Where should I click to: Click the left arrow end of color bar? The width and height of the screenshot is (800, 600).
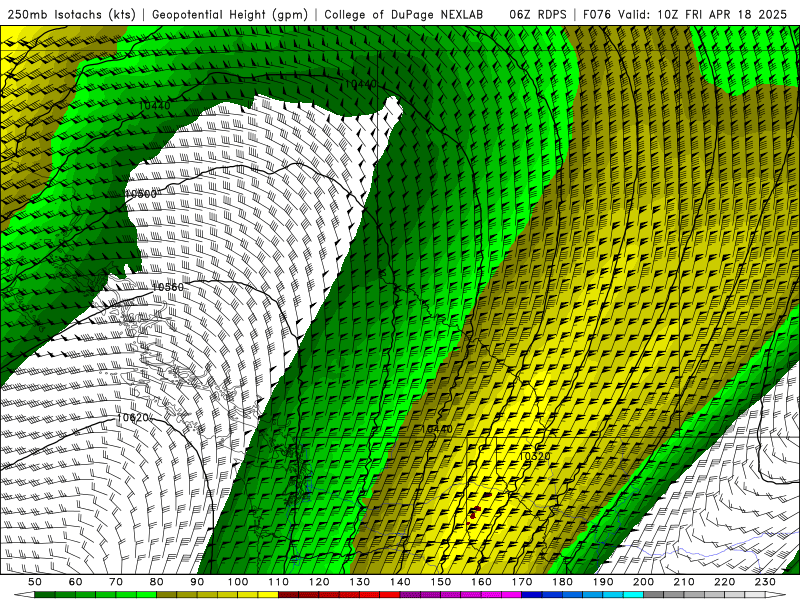click(24, 595)
